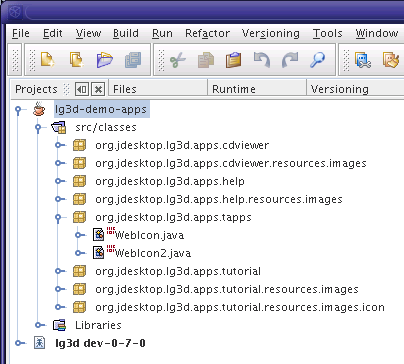
Task: Open the View menu
Action: click(x=88, y=33)
